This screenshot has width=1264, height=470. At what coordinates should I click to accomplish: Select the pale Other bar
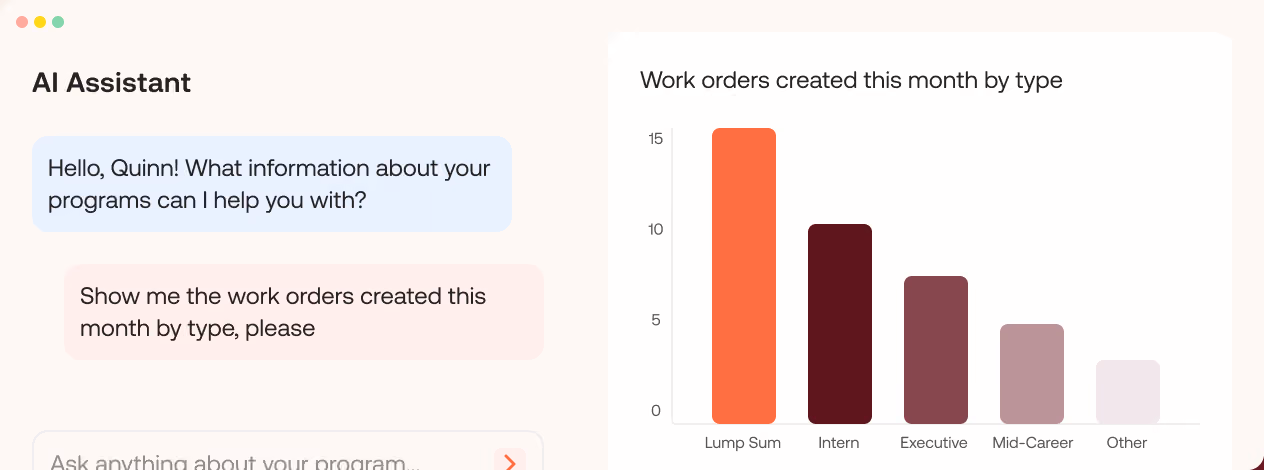[1128, 392]
